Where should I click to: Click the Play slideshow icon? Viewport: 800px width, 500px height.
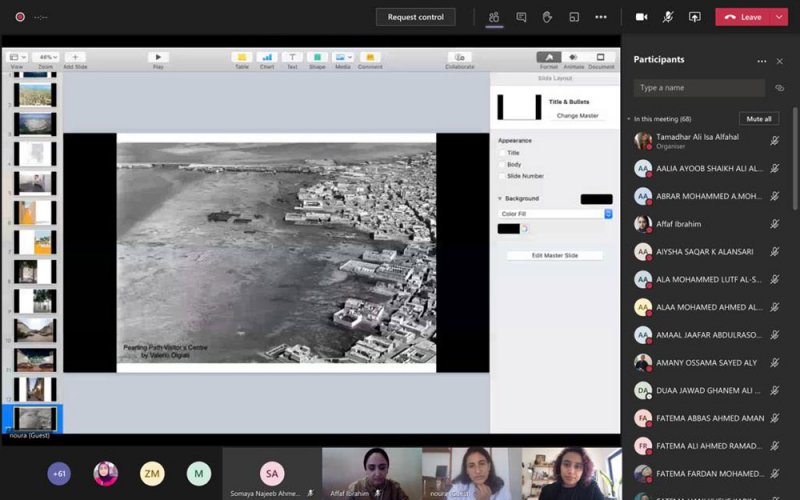[158, 57]
